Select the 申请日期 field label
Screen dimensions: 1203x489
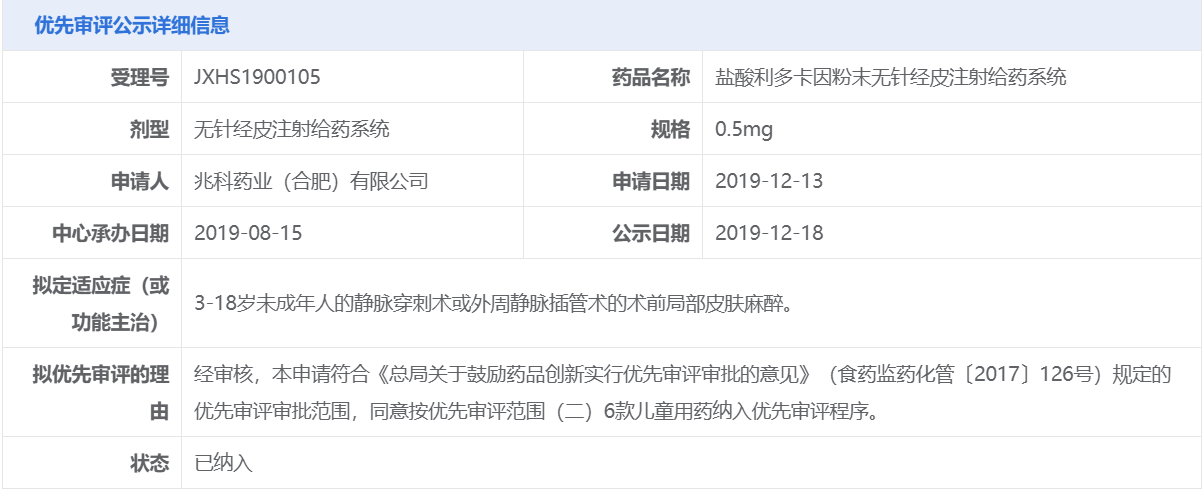pos(651,181)
